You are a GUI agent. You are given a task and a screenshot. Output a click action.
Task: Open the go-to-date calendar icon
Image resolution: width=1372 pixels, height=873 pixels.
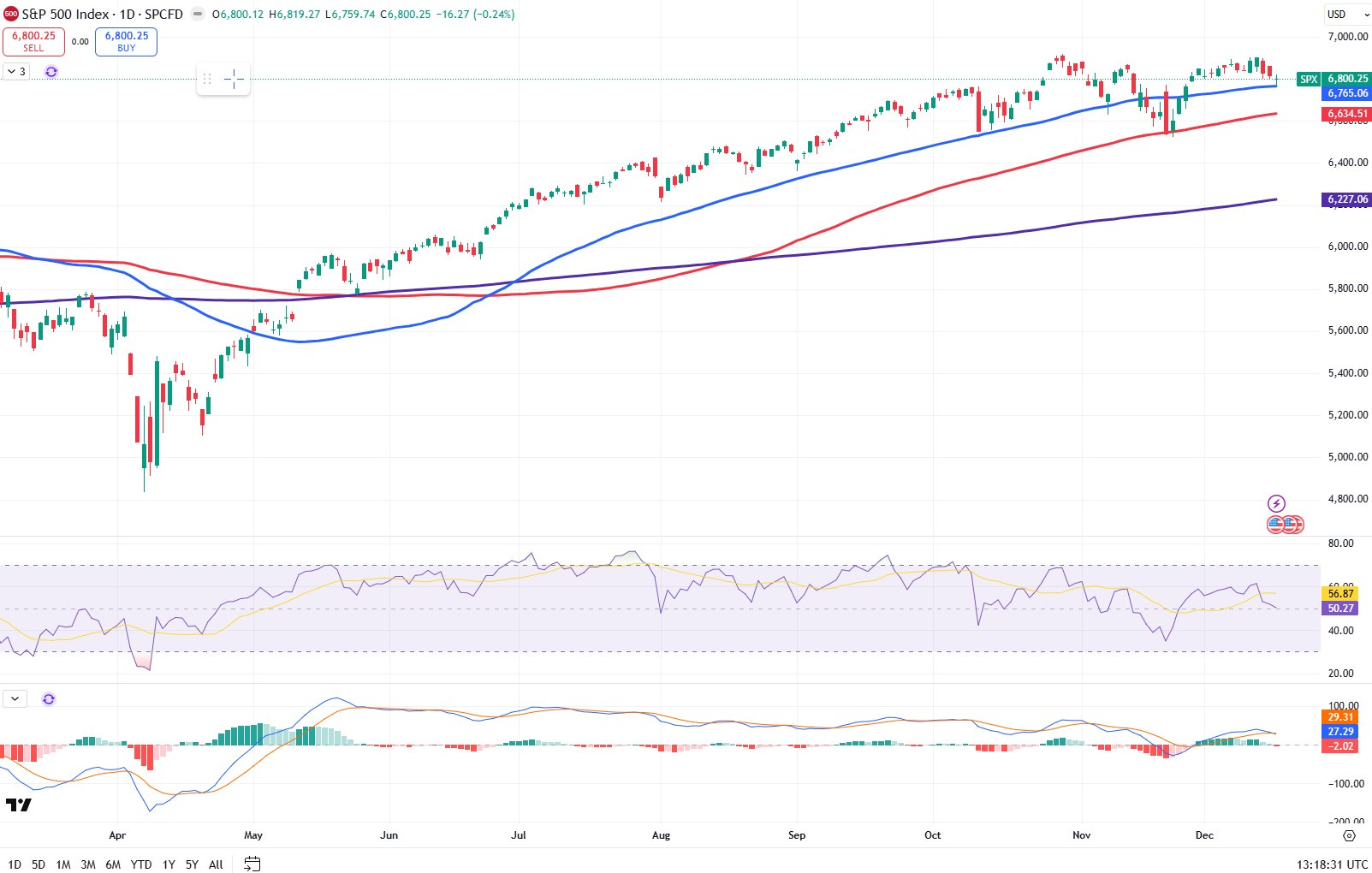click(252, 864)
